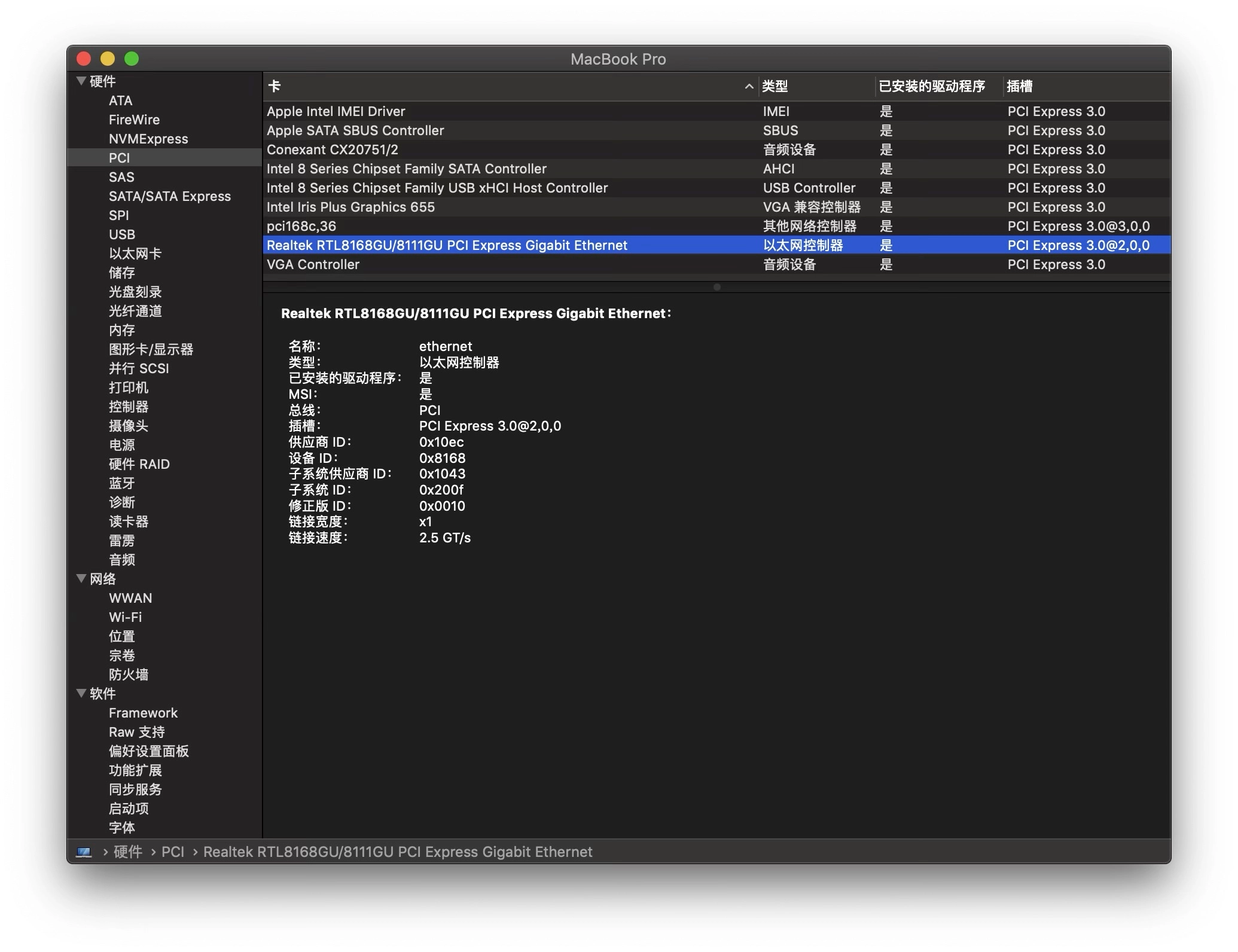1238x952 pixels.
Task: Open 内存 in the sidebar
Action: [x=164, y=330]
